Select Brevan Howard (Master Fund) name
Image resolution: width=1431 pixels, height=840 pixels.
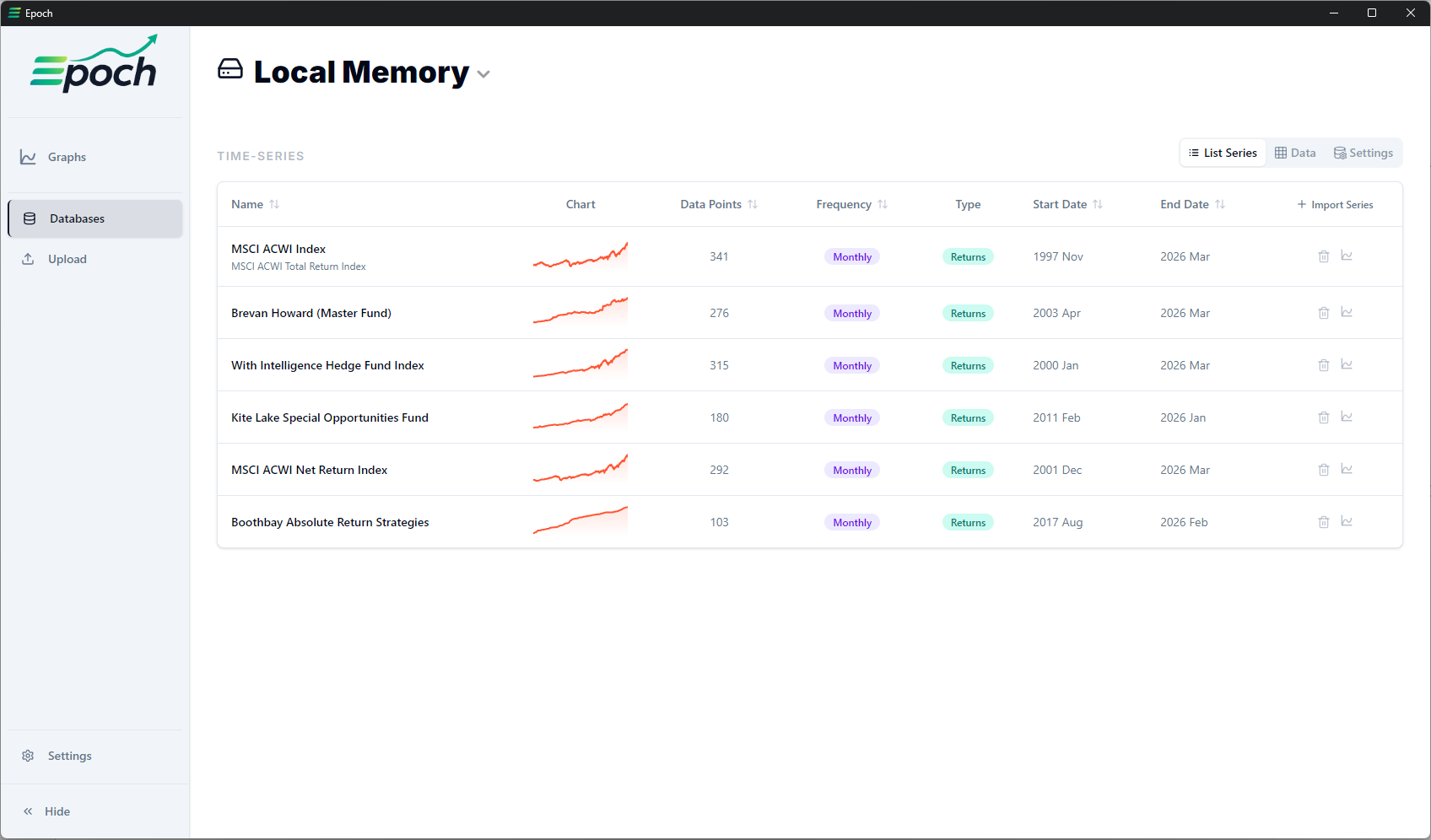pyautogui.click(x=311, y=313)
